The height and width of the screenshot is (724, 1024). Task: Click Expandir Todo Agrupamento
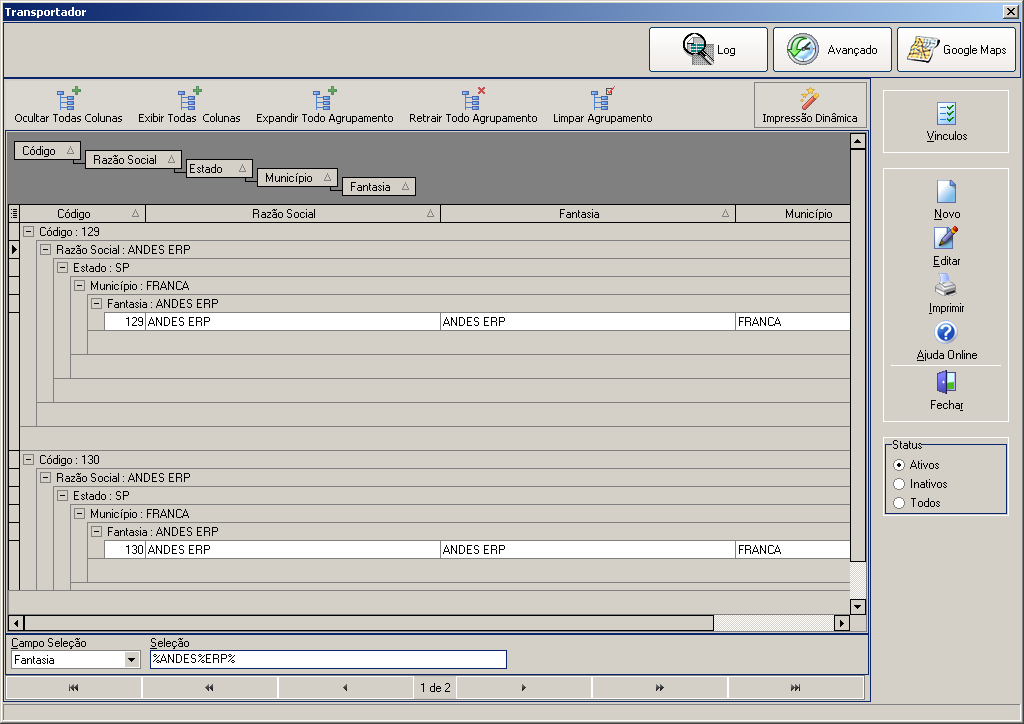[325, 106]
